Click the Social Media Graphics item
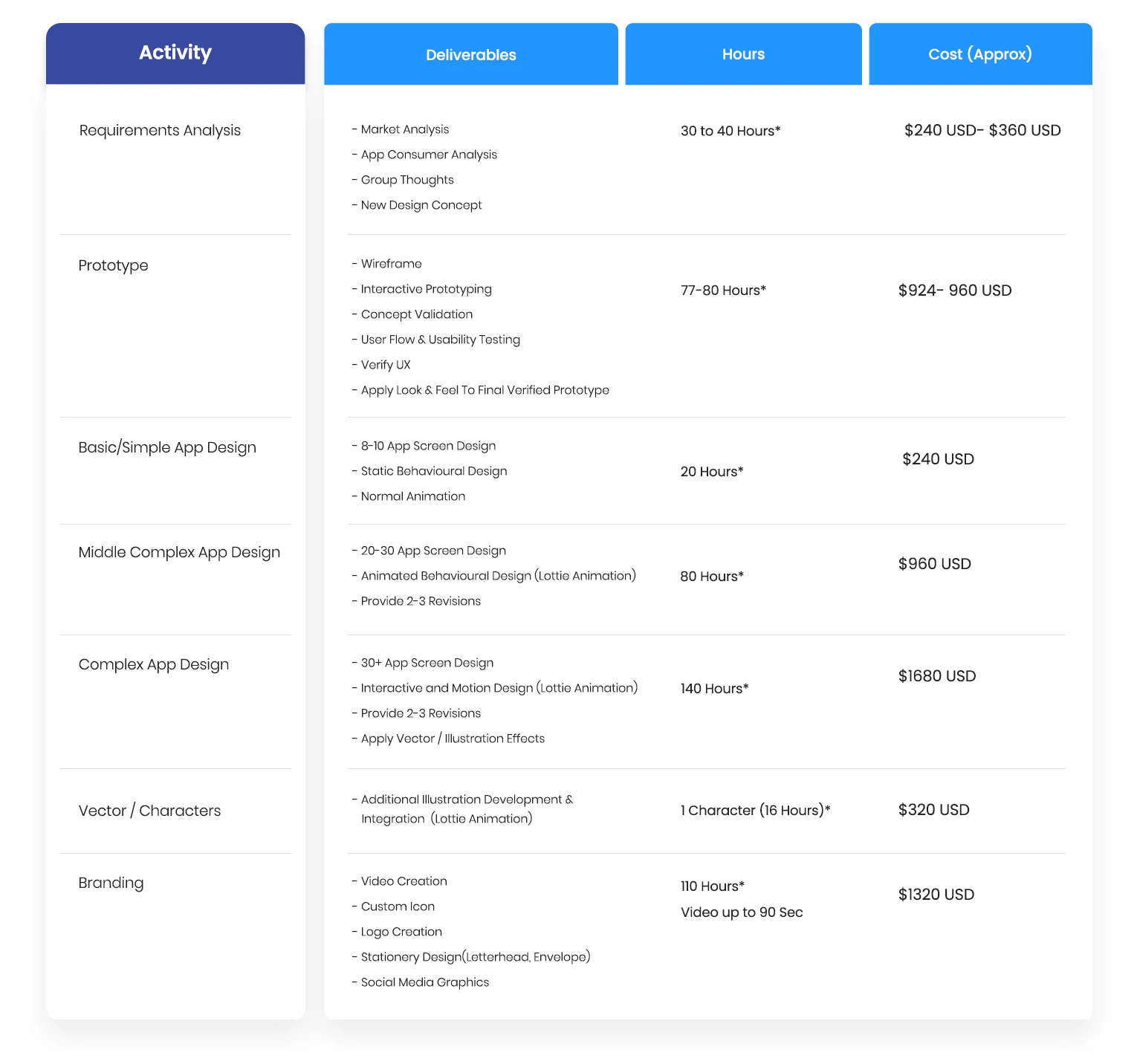 tap(424, 983)
